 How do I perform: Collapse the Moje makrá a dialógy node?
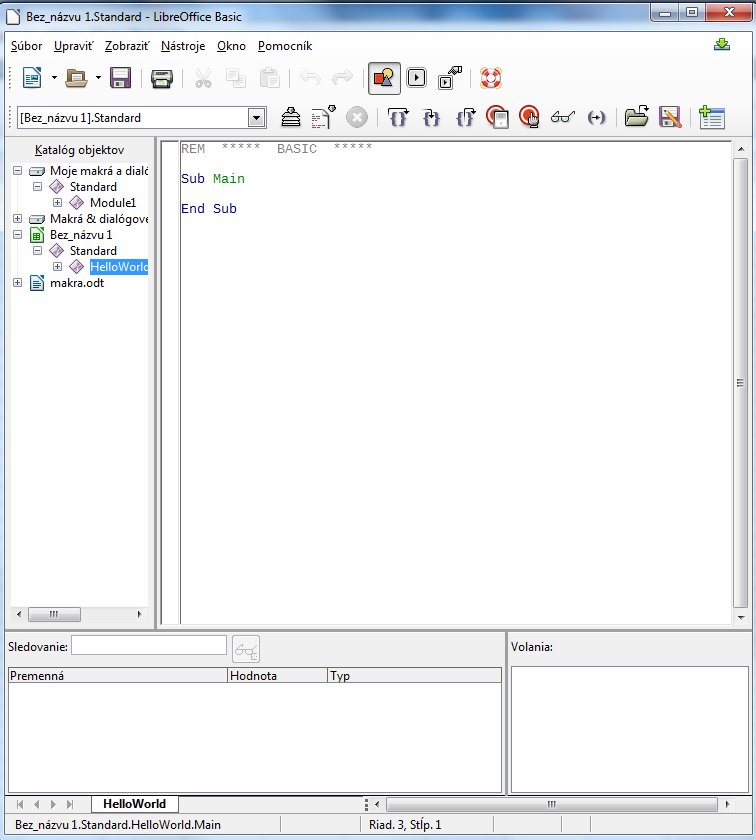[x=18, y=170]
